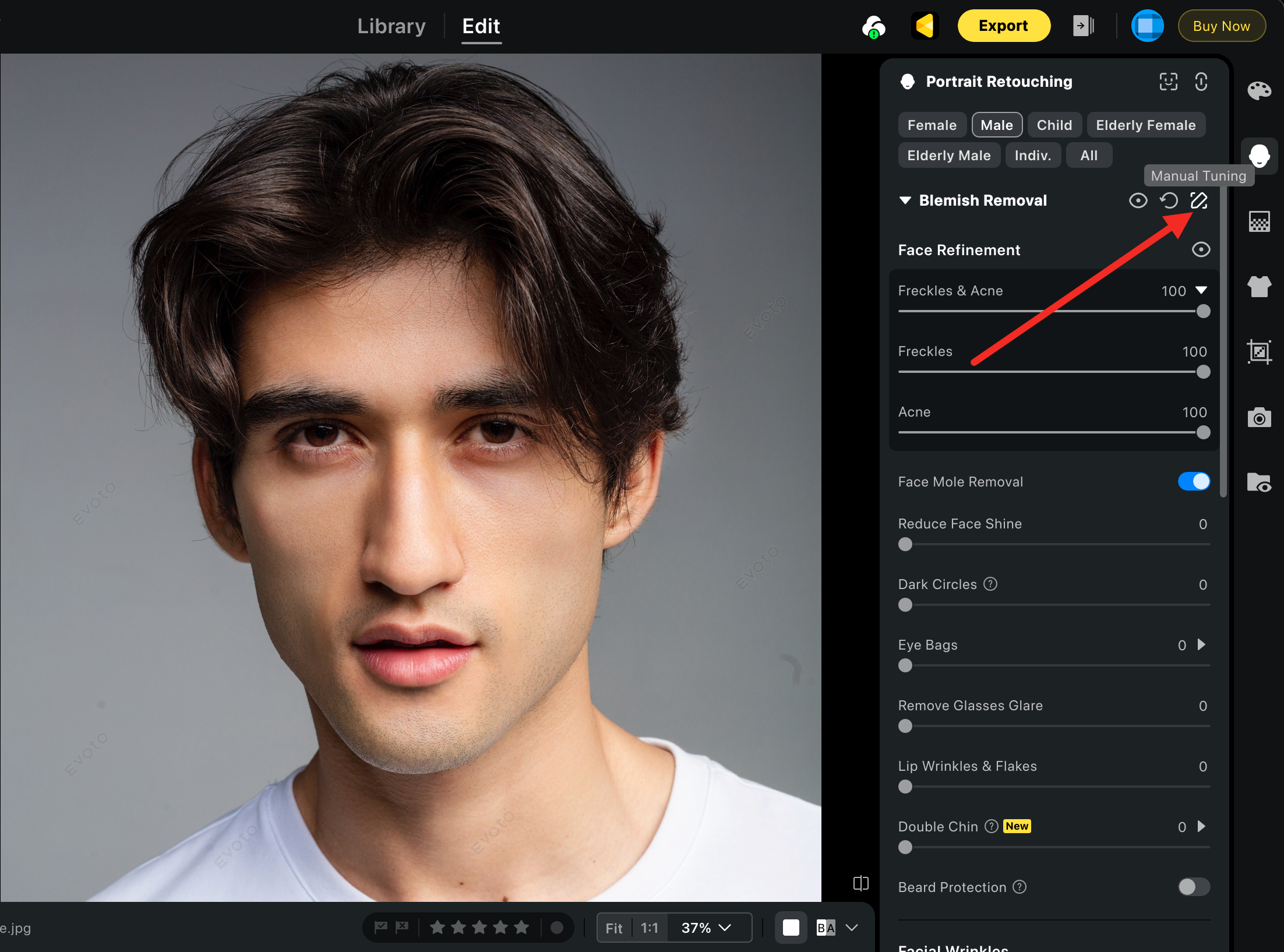Open the color palette panel in sidebar
1284x952 pixels.
pos(1259,90)
